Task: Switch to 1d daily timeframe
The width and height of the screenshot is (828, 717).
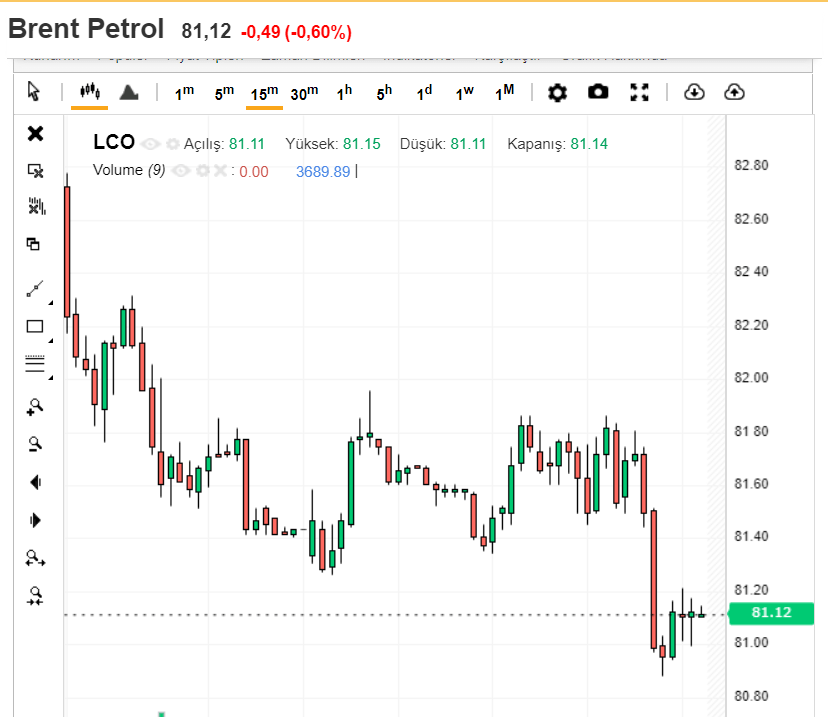Action: tap(424, 92)
